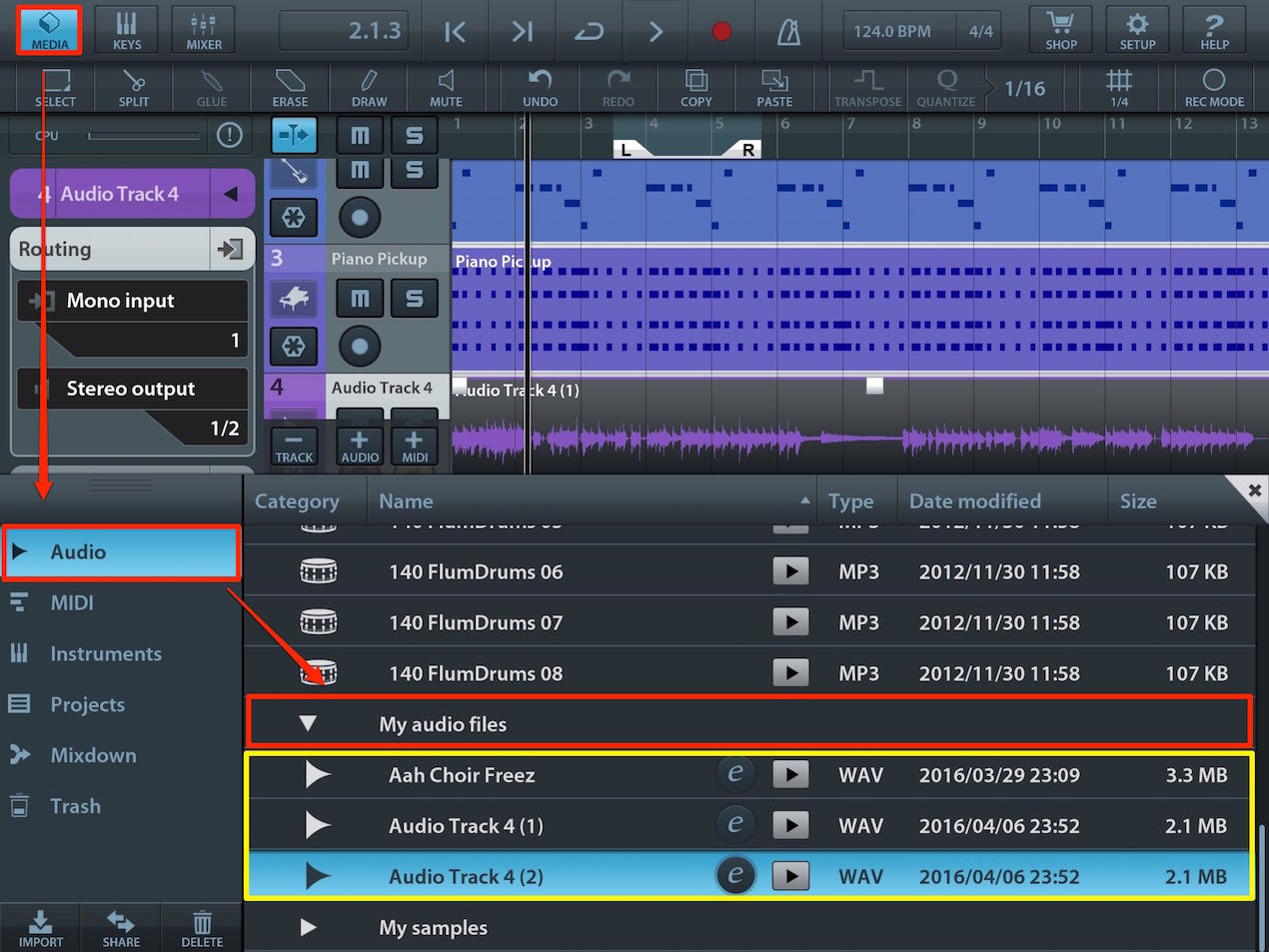Add a new AUDIO track

pyautogui.click(x=360, y=446)
